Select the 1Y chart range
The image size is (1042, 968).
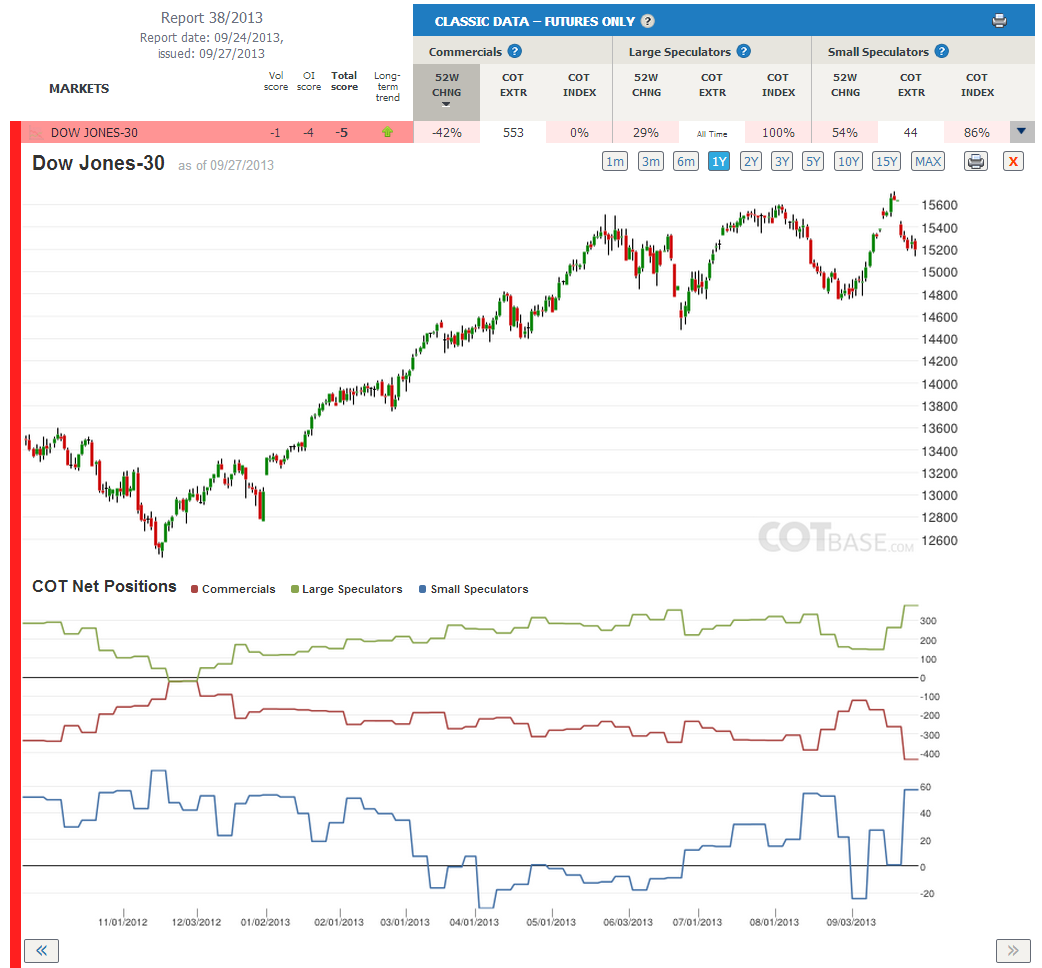pyautogui.click(x=719, y=161)
